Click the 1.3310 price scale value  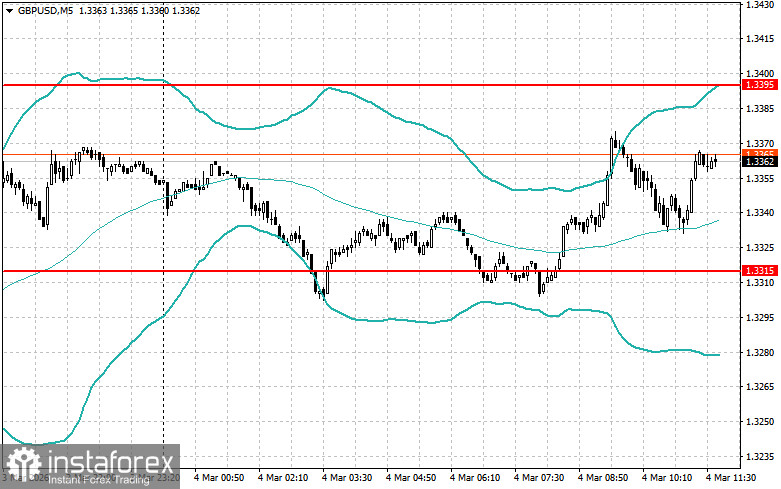(760, 283)
